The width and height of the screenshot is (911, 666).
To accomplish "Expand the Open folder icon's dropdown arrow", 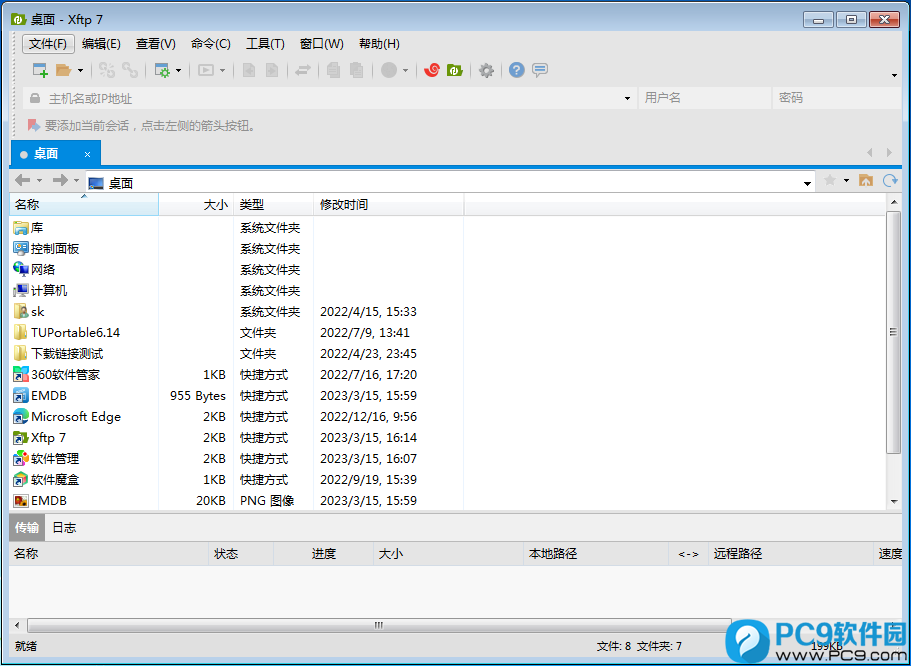I will (80, 71).
